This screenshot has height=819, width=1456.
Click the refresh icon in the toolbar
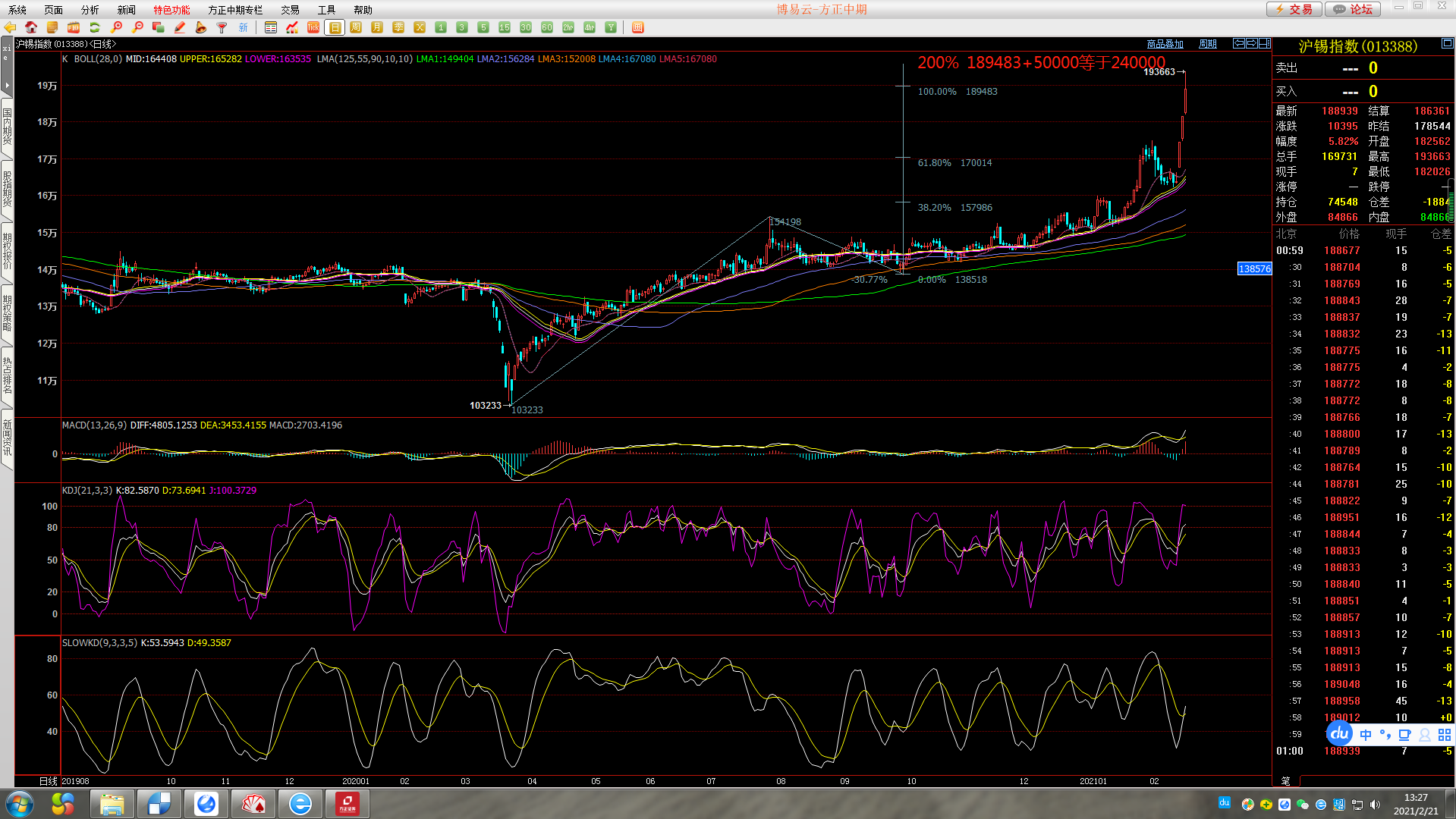[x=95, y=27]
